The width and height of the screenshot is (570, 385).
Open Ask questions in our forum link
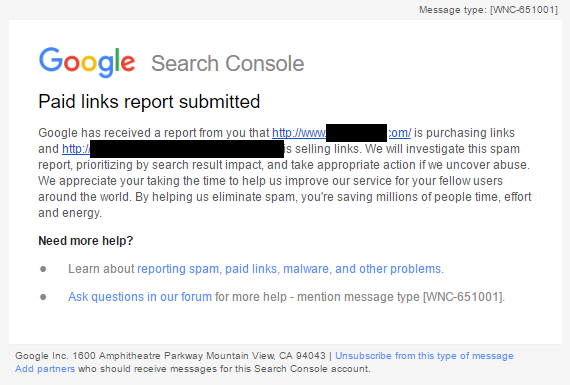click(x=140, y=297)
